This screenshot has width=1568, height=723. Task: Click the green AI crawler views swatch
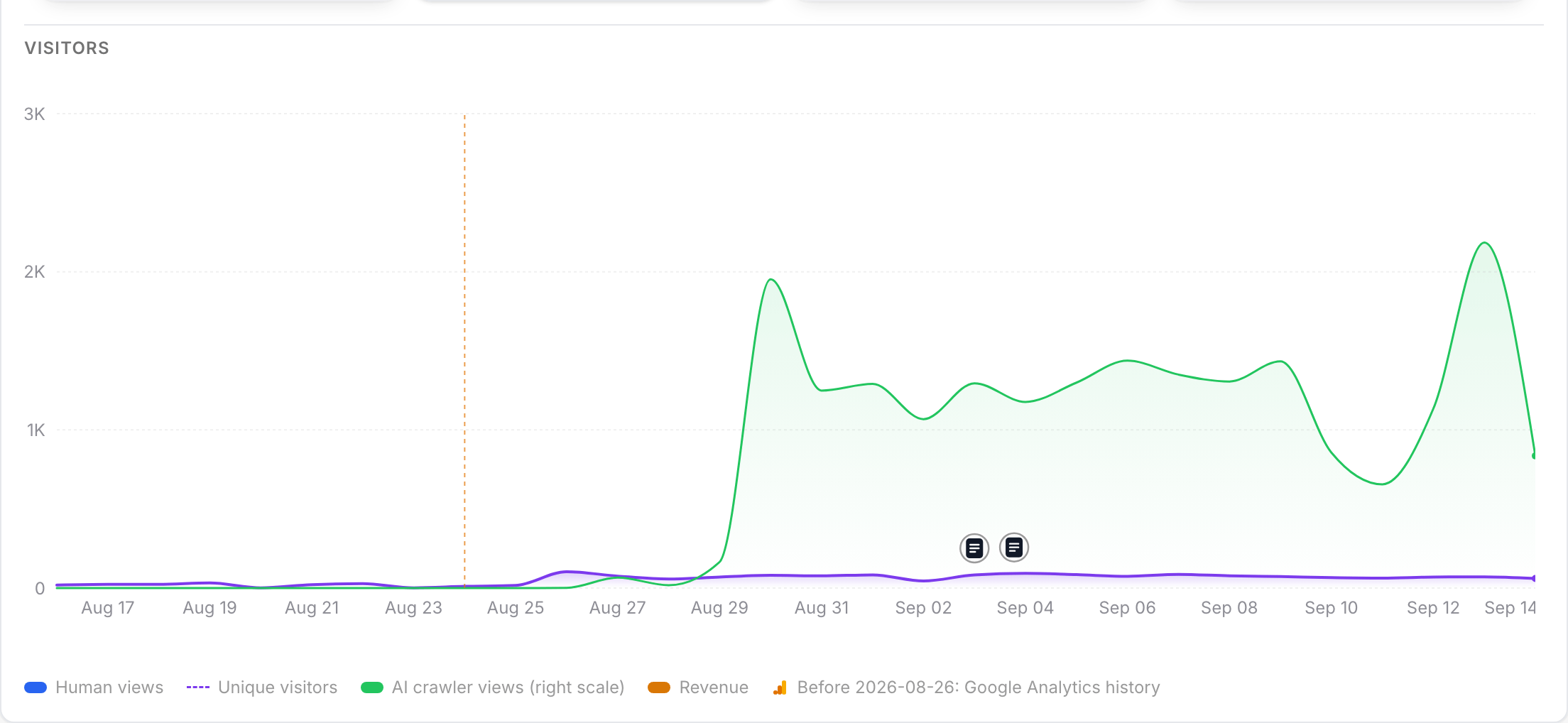click(x=372, y=687)
